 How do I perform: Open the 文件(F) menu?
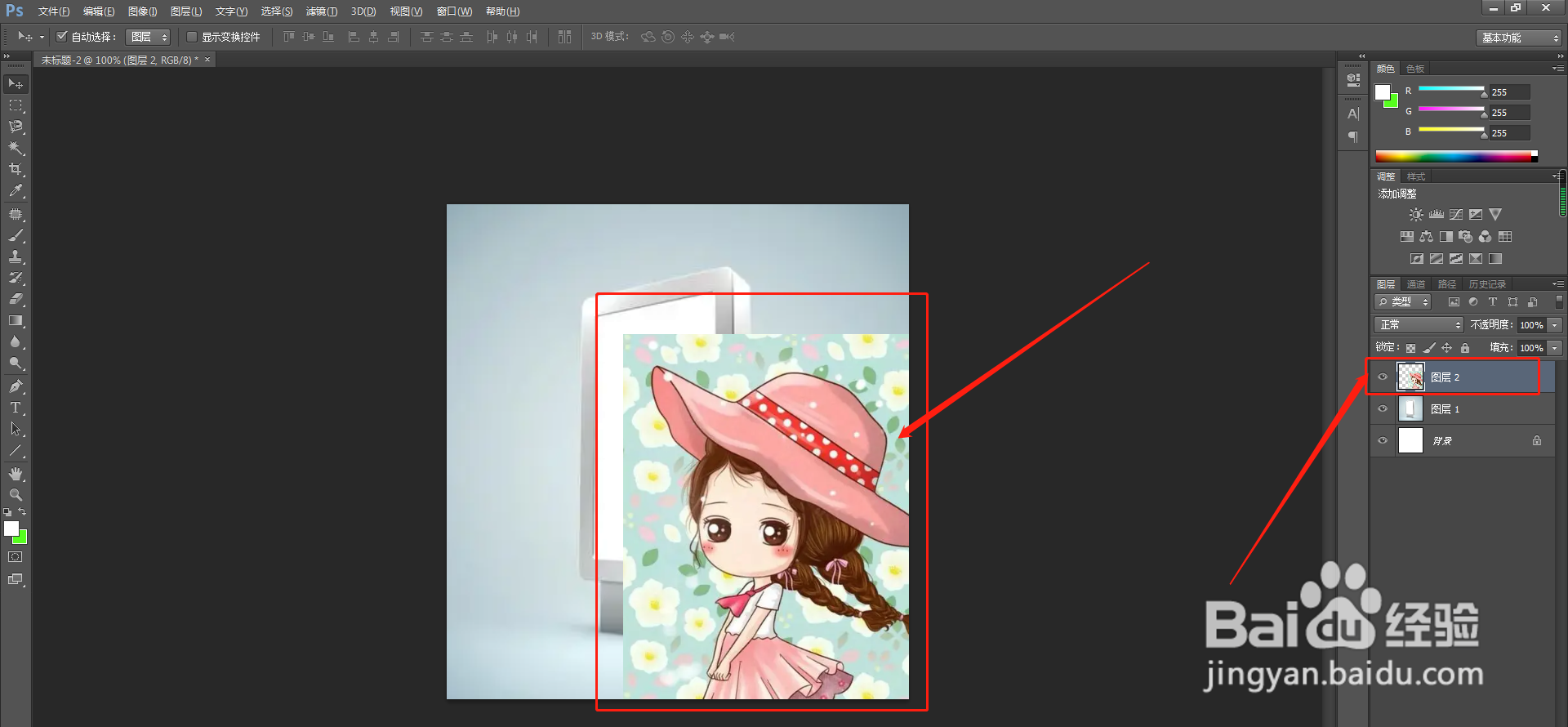point(54,11)
